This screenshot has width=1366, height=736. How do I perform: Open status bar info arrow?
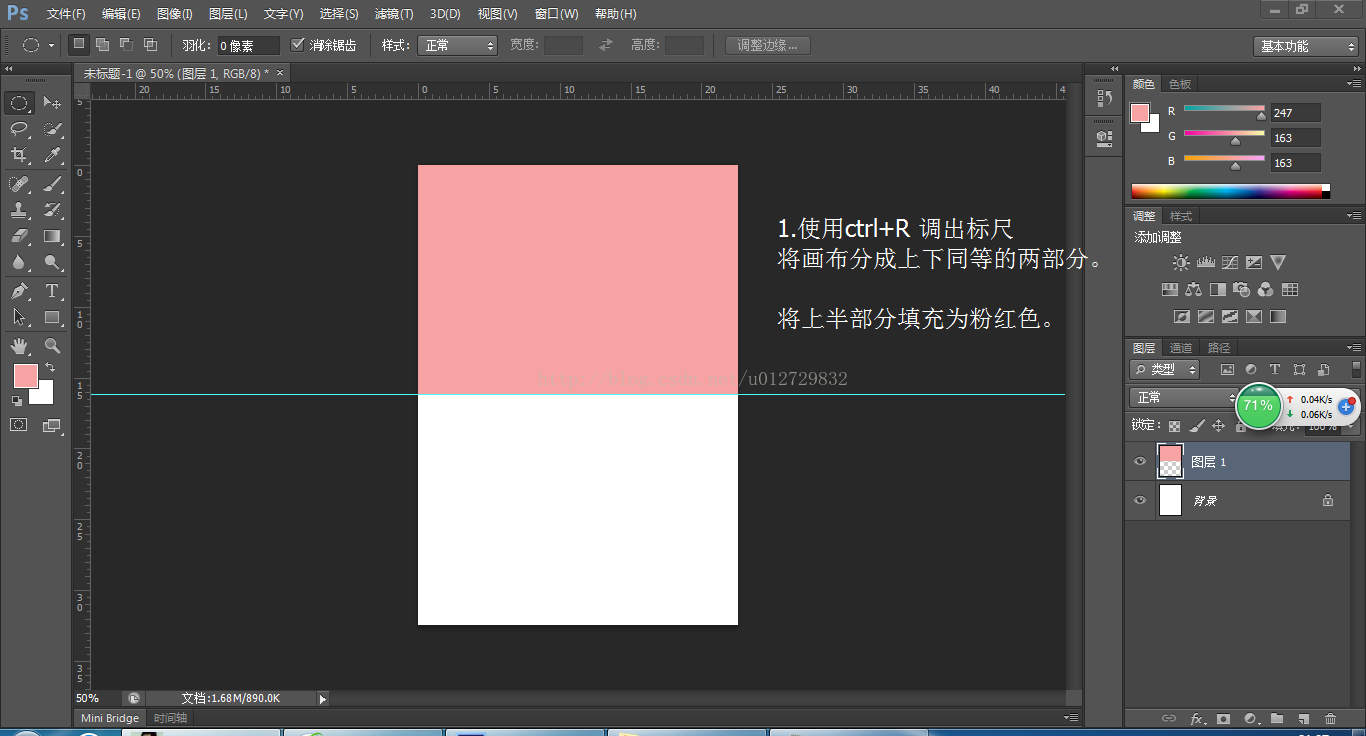coord(322,699)
